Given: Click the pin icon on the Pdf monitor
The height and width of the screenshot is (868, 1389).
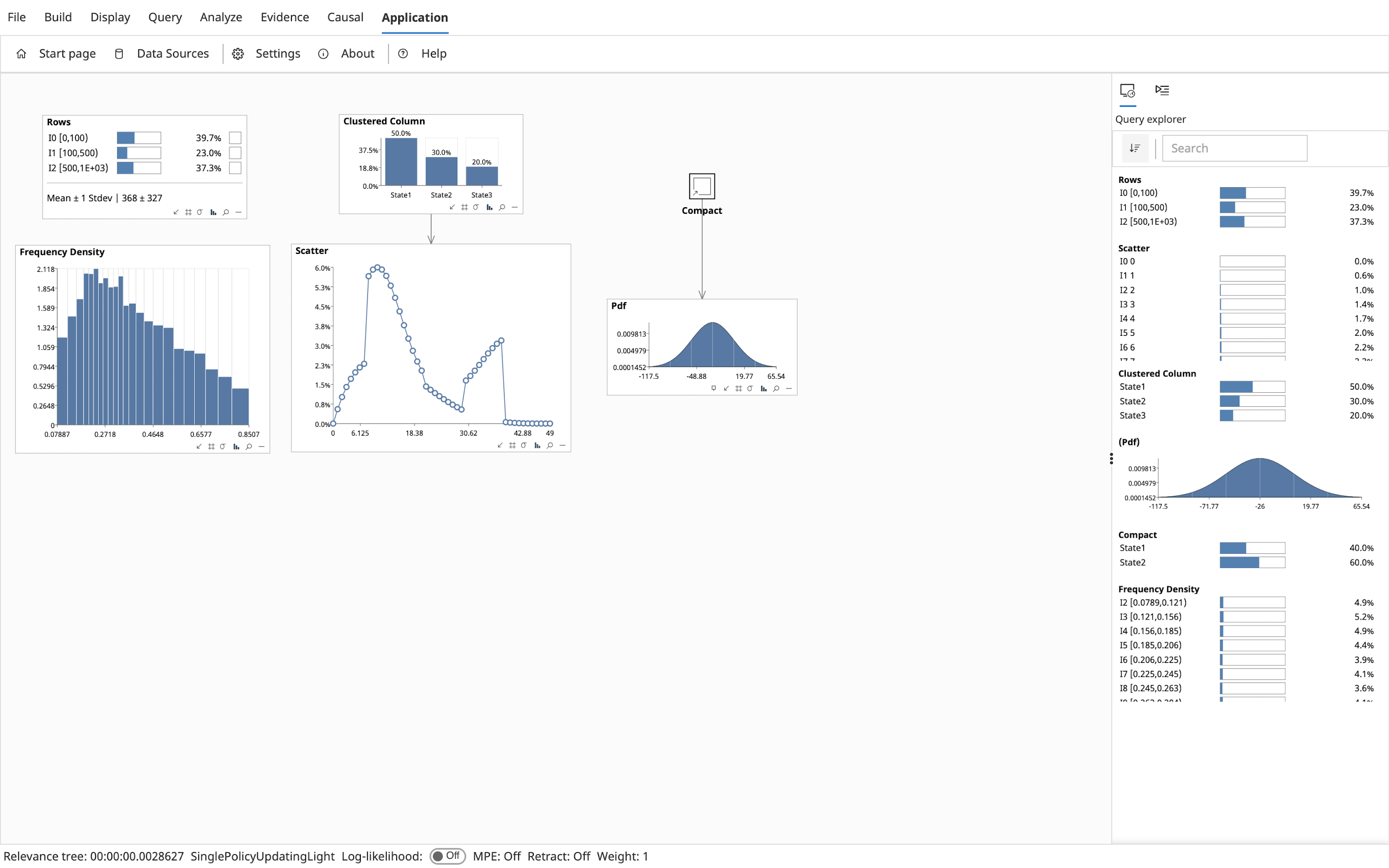Looking at the screenshot, I should point(713,388).
